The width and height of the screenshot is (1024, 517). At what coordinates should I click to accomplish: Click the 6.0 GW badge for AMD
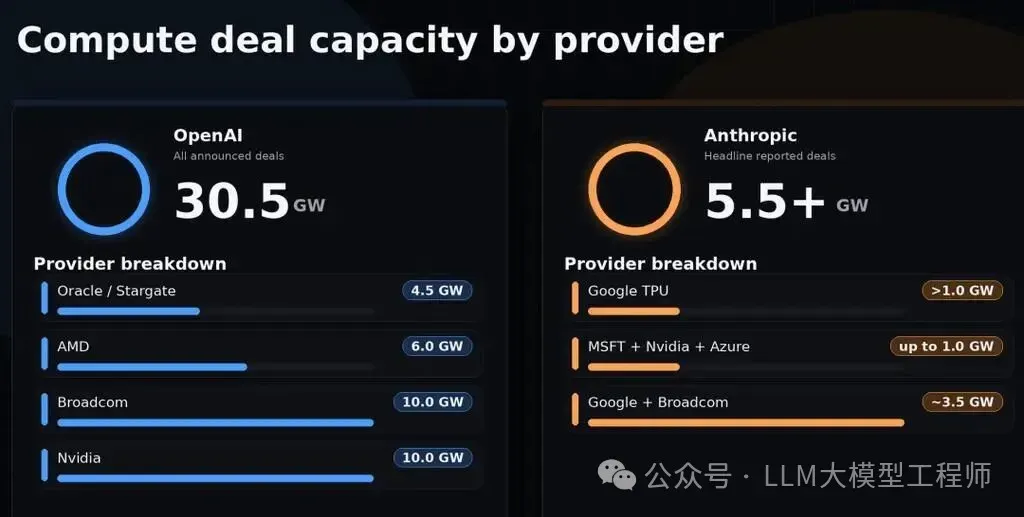tap(437, 346)
